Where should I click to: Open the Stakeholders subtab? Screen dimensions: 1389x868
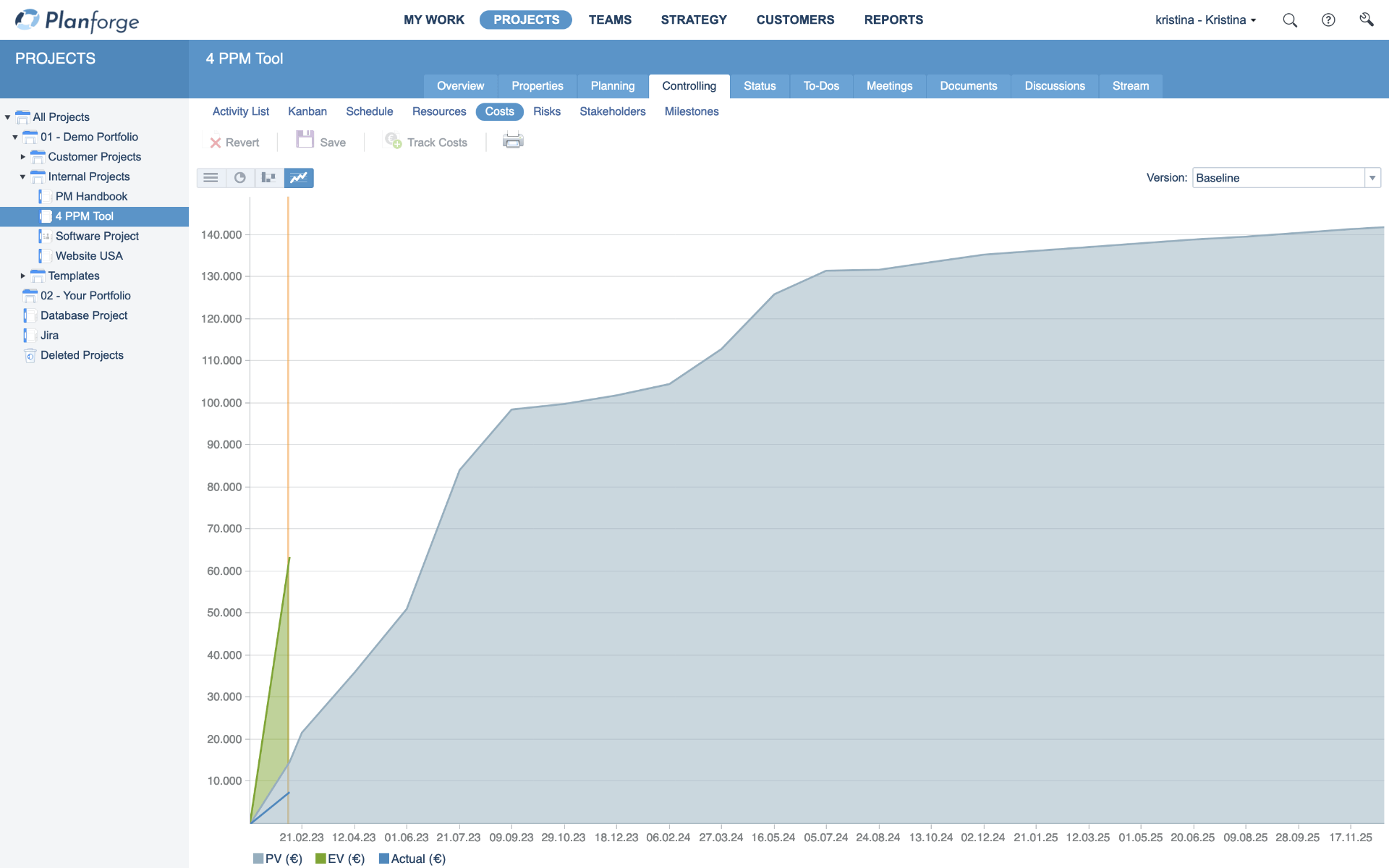click(x=613, y=111)
